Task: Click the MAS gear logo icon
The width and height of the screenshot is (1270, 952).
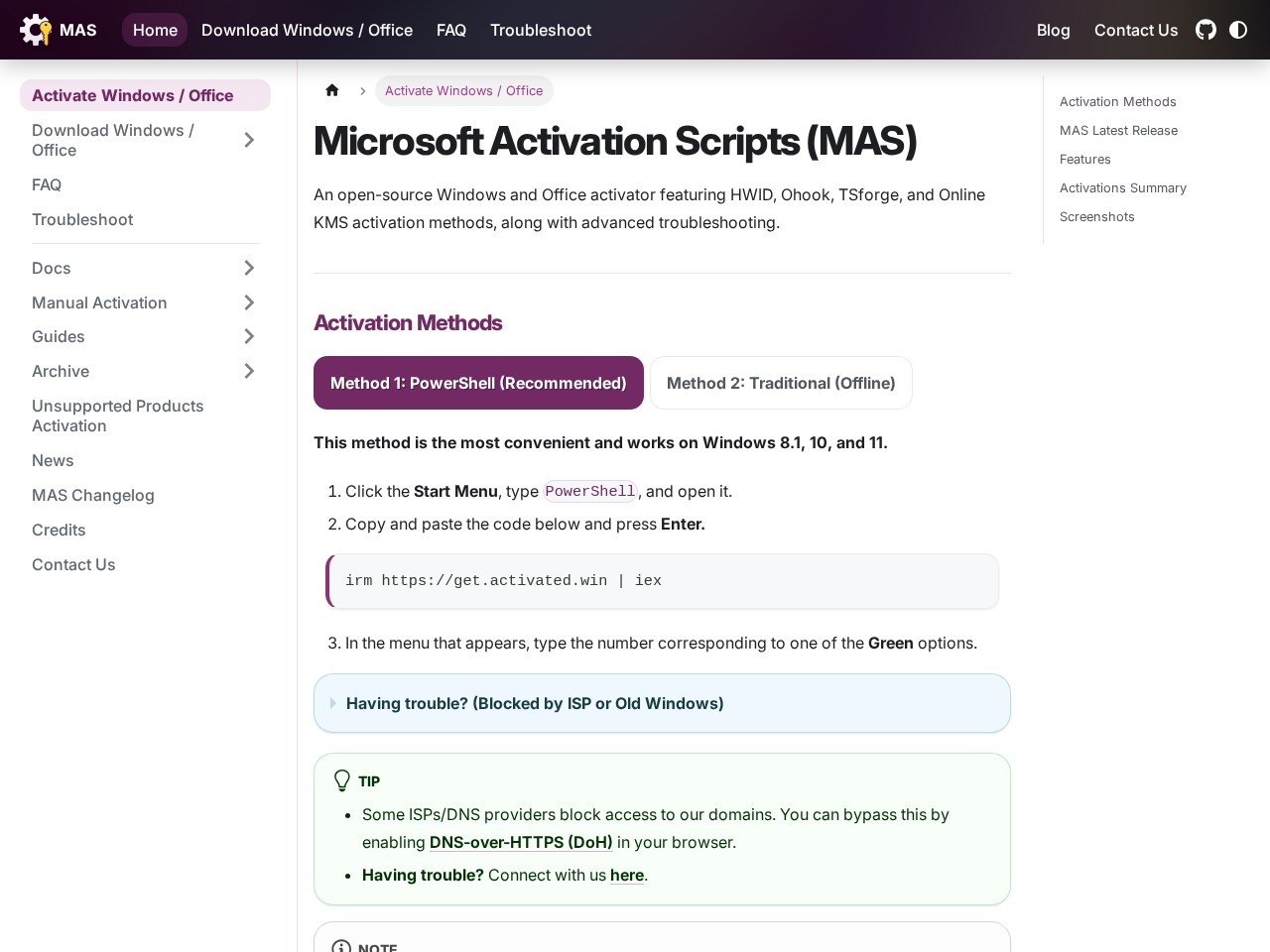Action: point(36,30)
